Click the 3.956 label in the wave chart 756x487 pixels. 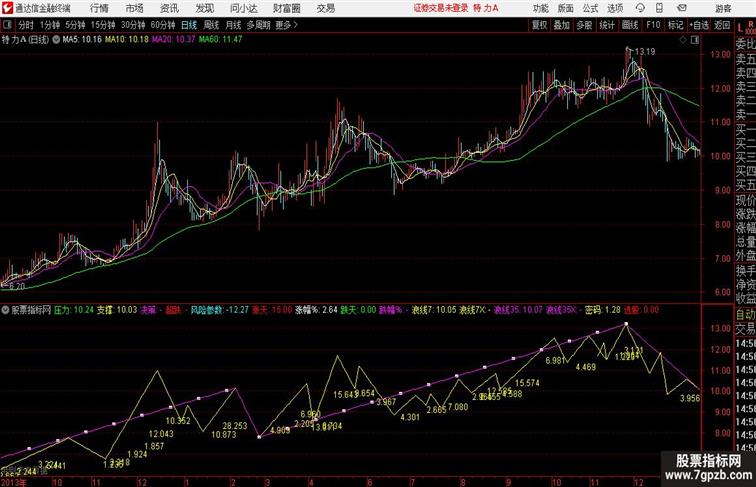point(690,398)
